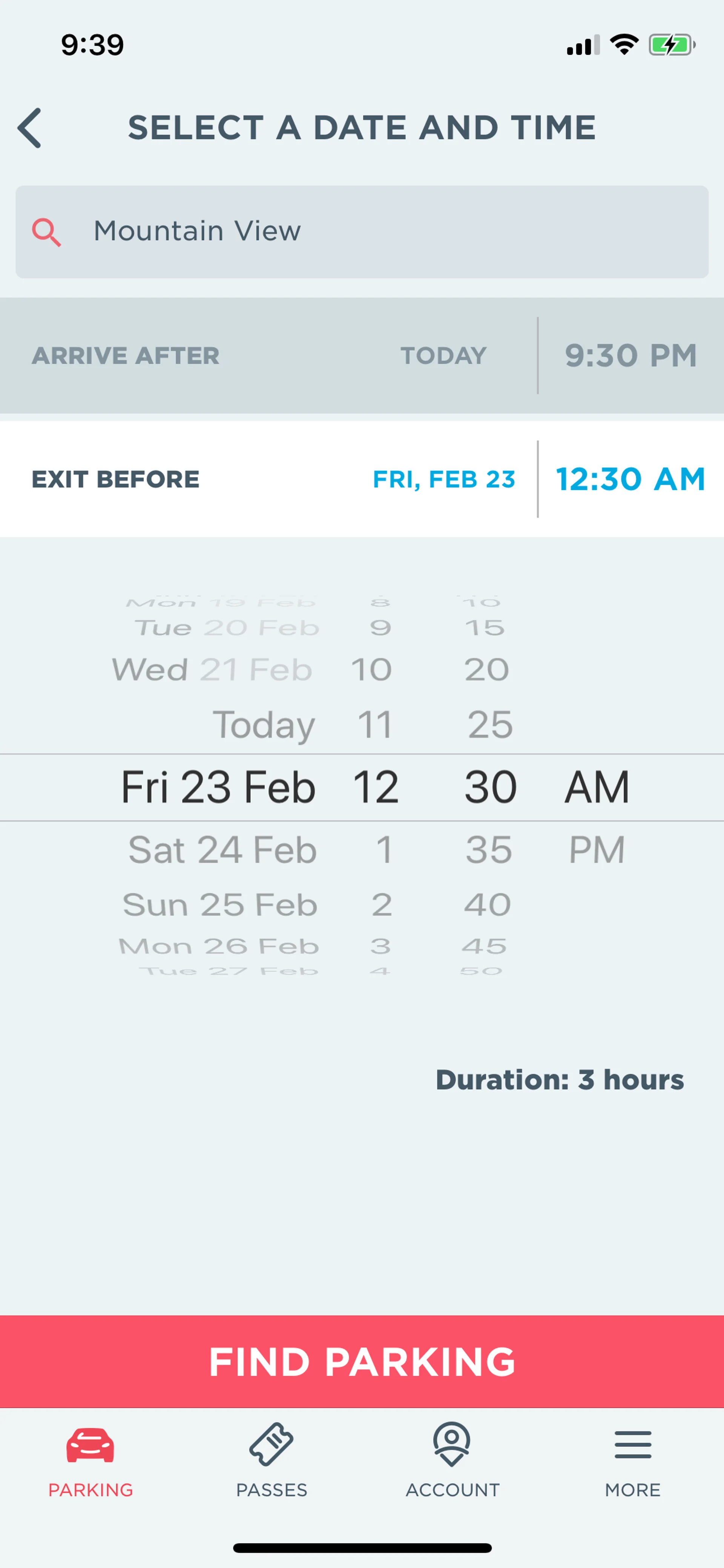The height and width of the screenshot is (1568, 724).
Task: Expand Exit Before 12:30 AM time
Action: click(x=630, y=479)
